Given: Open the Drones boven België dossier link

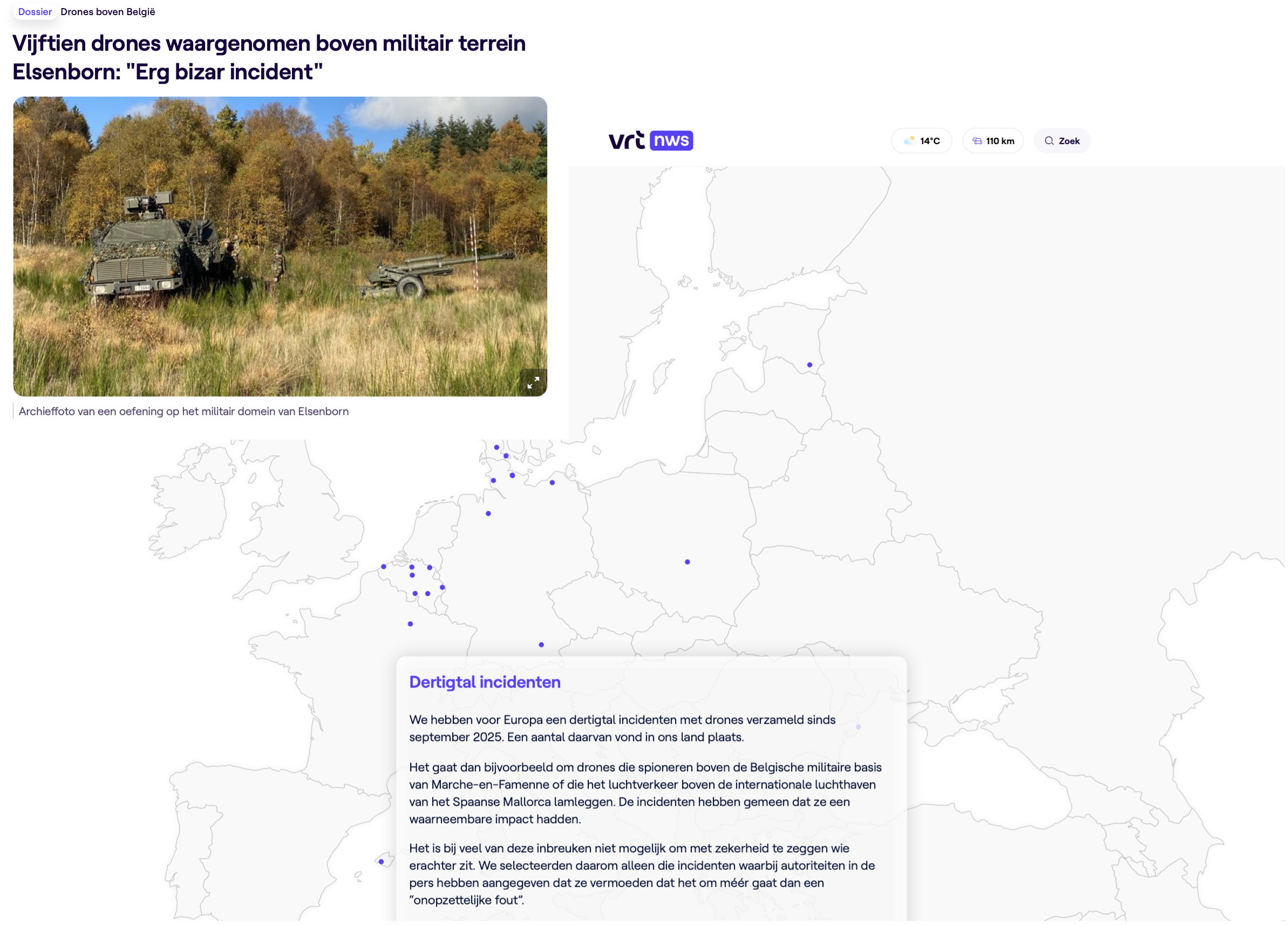Looking at the screenshot, I should (108, 12).
